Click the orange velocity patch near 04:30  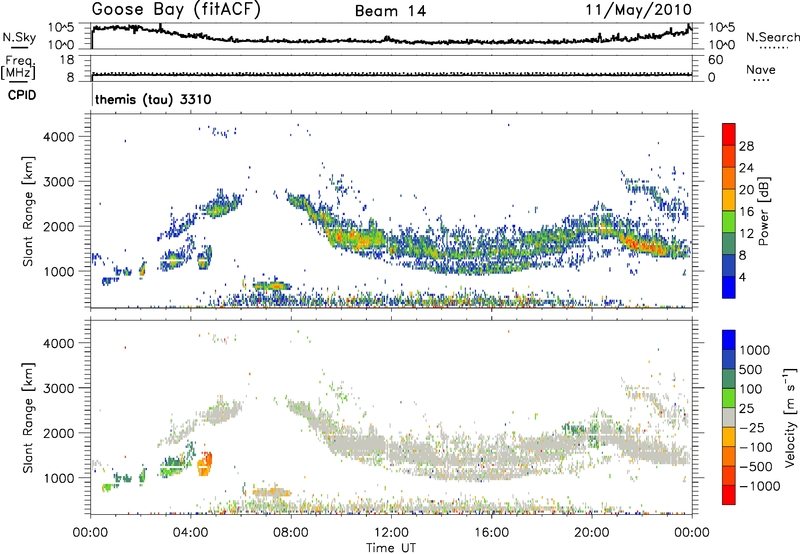[x=205, y=464]
